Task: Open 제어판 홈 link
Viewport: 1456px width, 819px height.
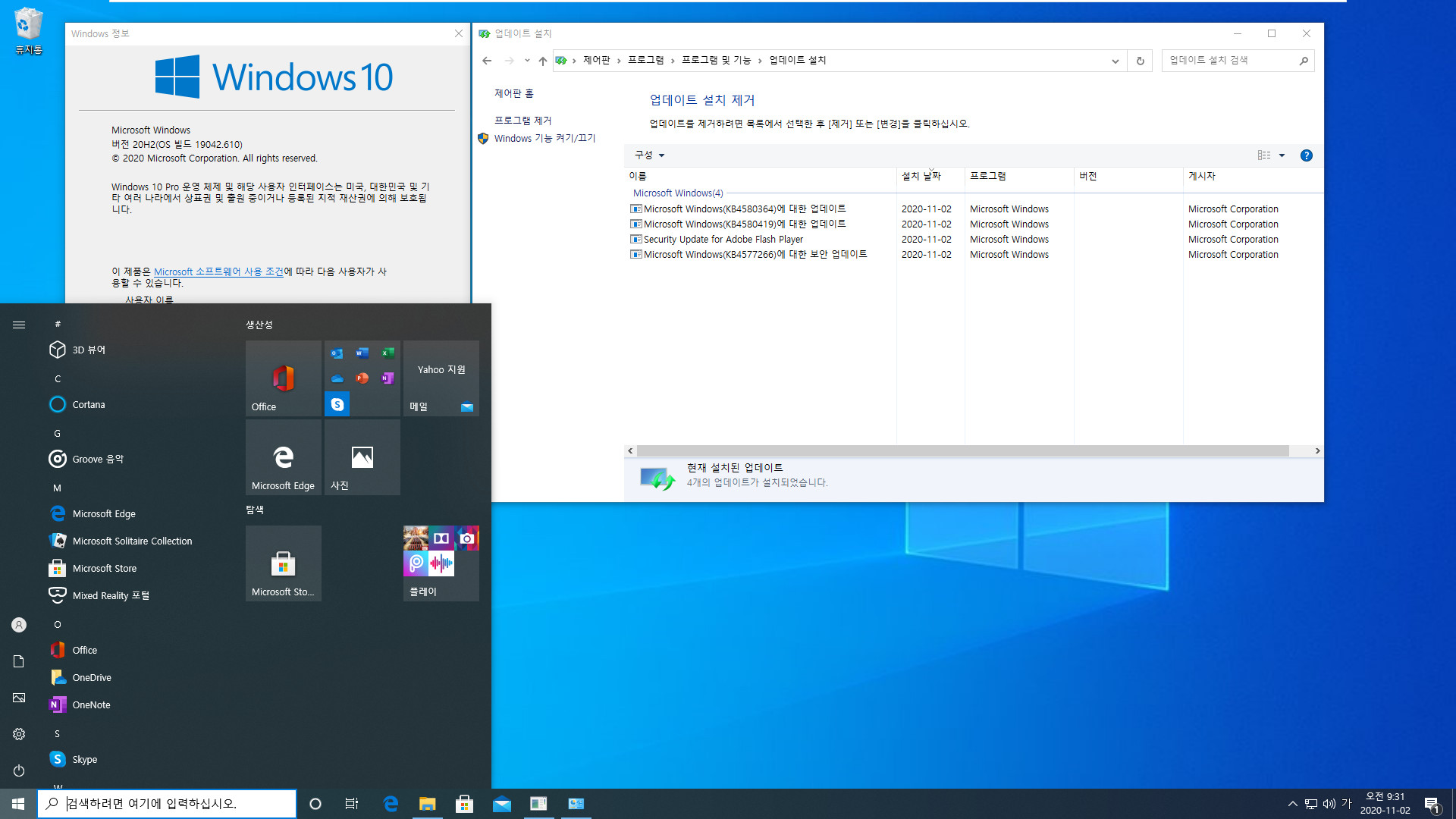Action: pos(514,93)
